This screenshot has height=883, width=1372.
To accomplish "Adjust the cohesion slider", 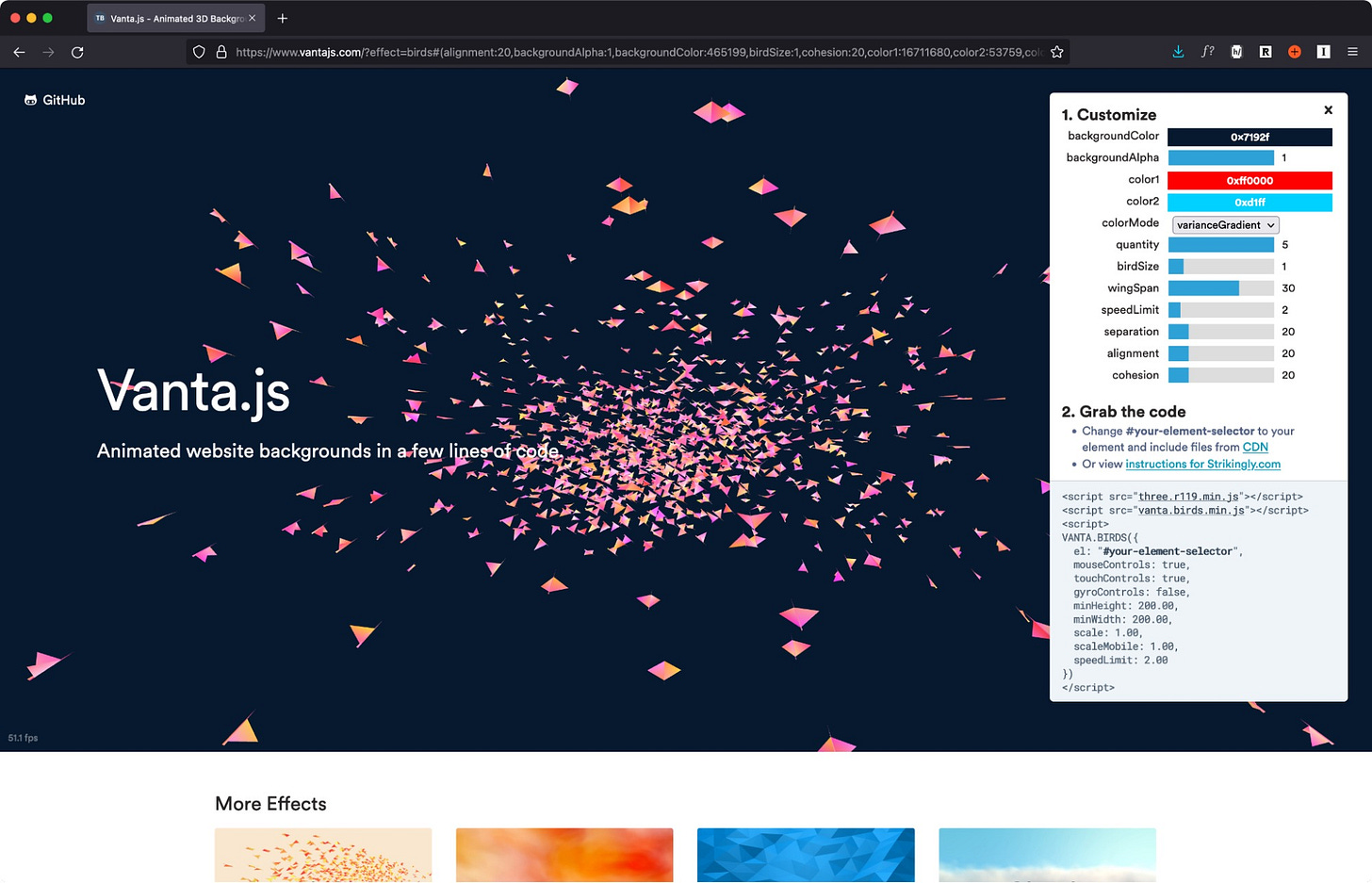I will click(1221, 375).
